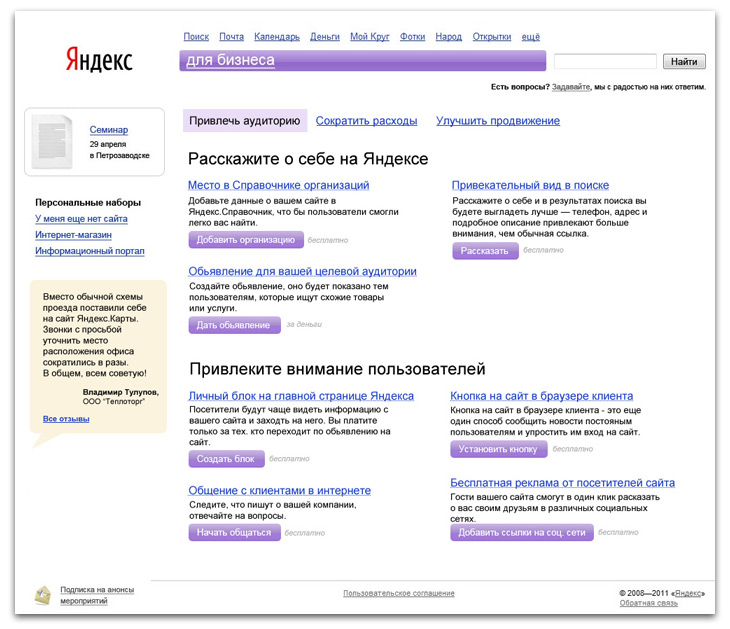
Task: Open the Пользовательское соглашение link
Action: (x=399, y=593)
